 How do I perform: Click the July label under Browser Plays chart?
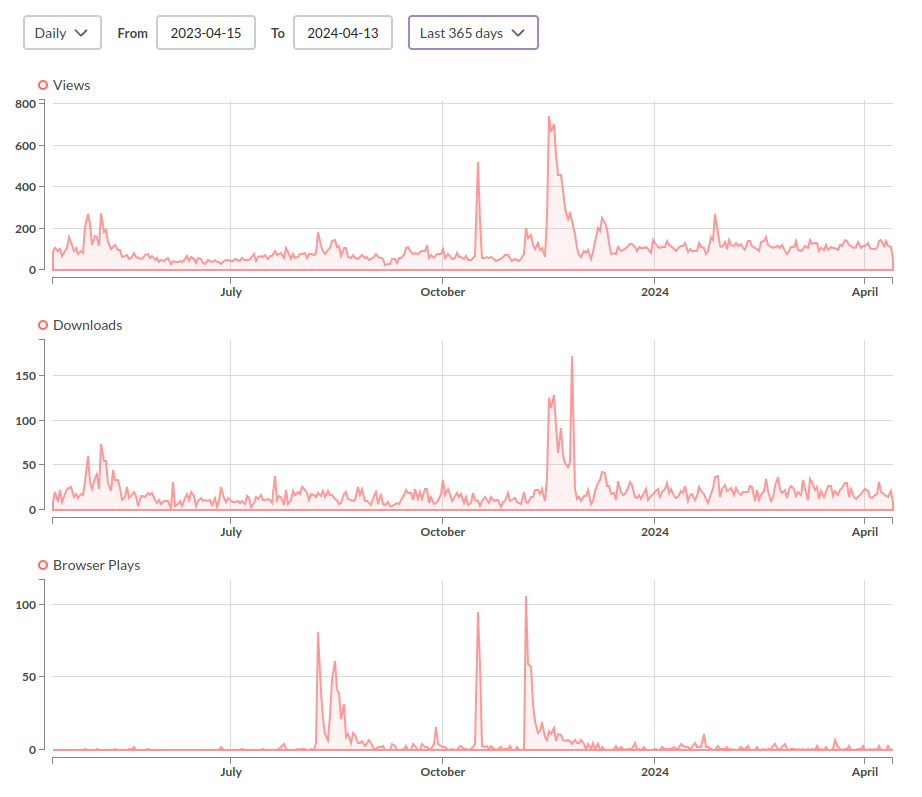231,772
